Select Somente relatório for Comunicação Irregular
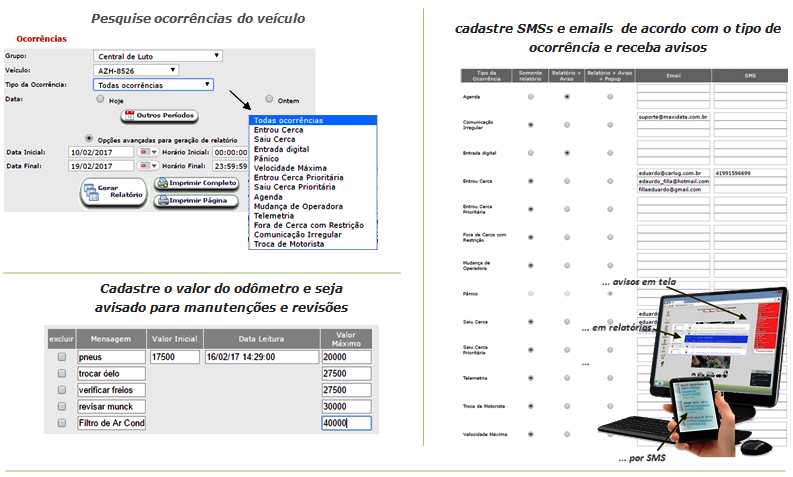The image size is (793, 477). pyautogui.click(x=531, y=124)
